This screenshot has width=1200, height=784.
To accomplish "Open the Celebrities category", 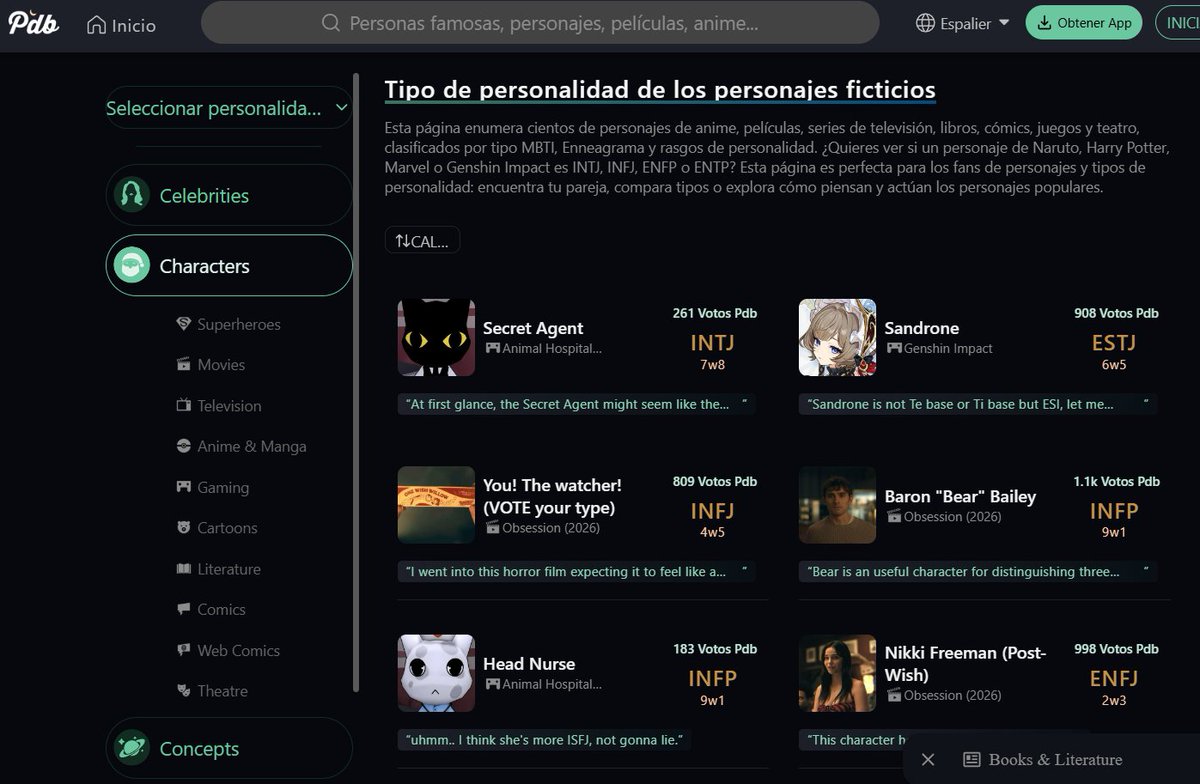I will click(x=228, y=195).
